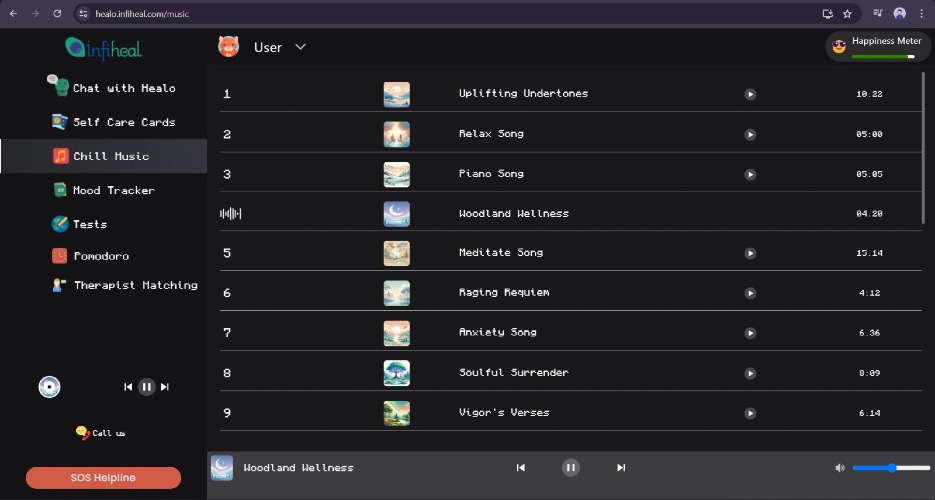935x500 pixels.
Task: Open the browser three-dot menu
Action: (921, 13)
